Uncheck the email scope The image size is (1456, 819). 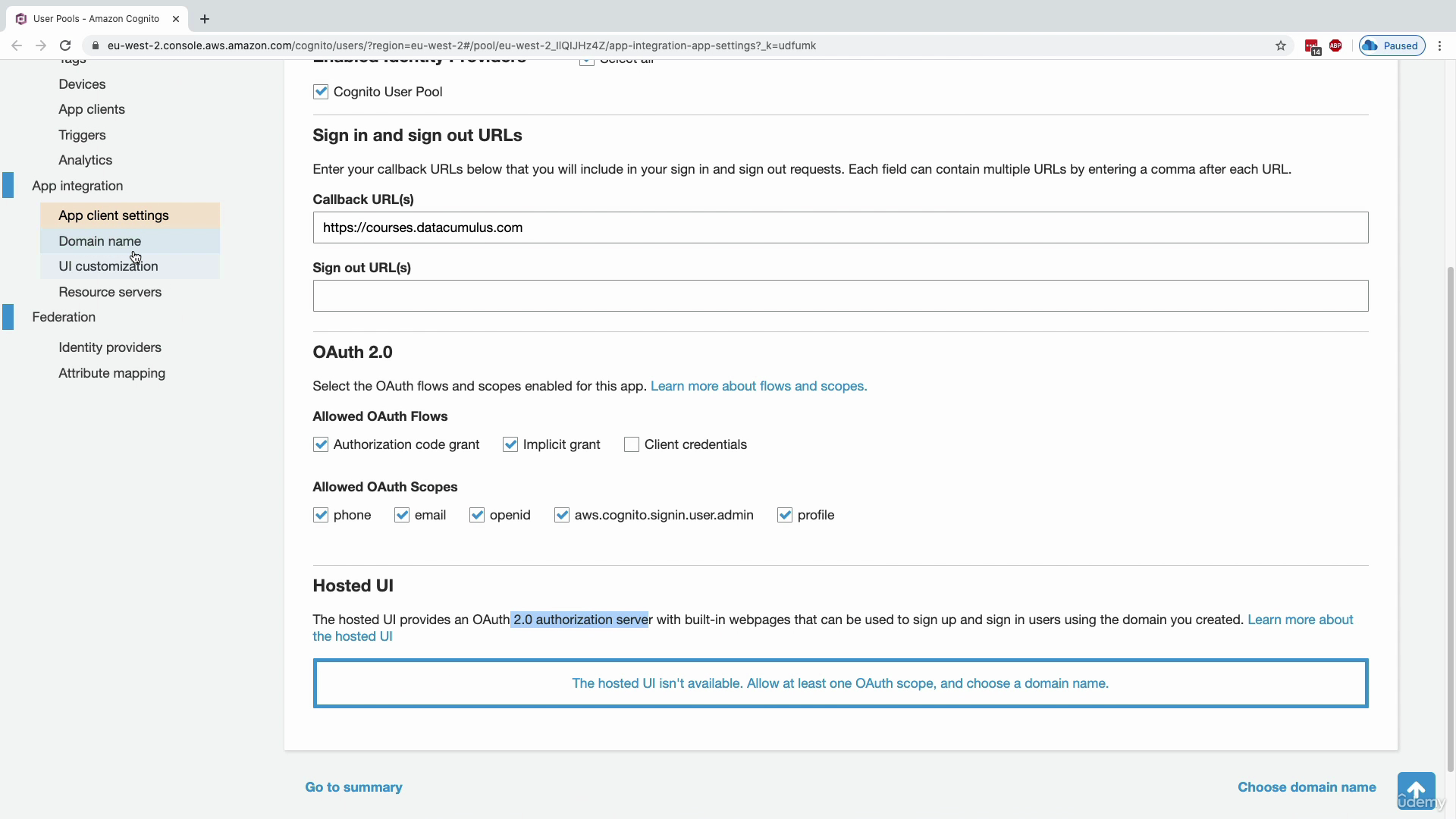402,515
